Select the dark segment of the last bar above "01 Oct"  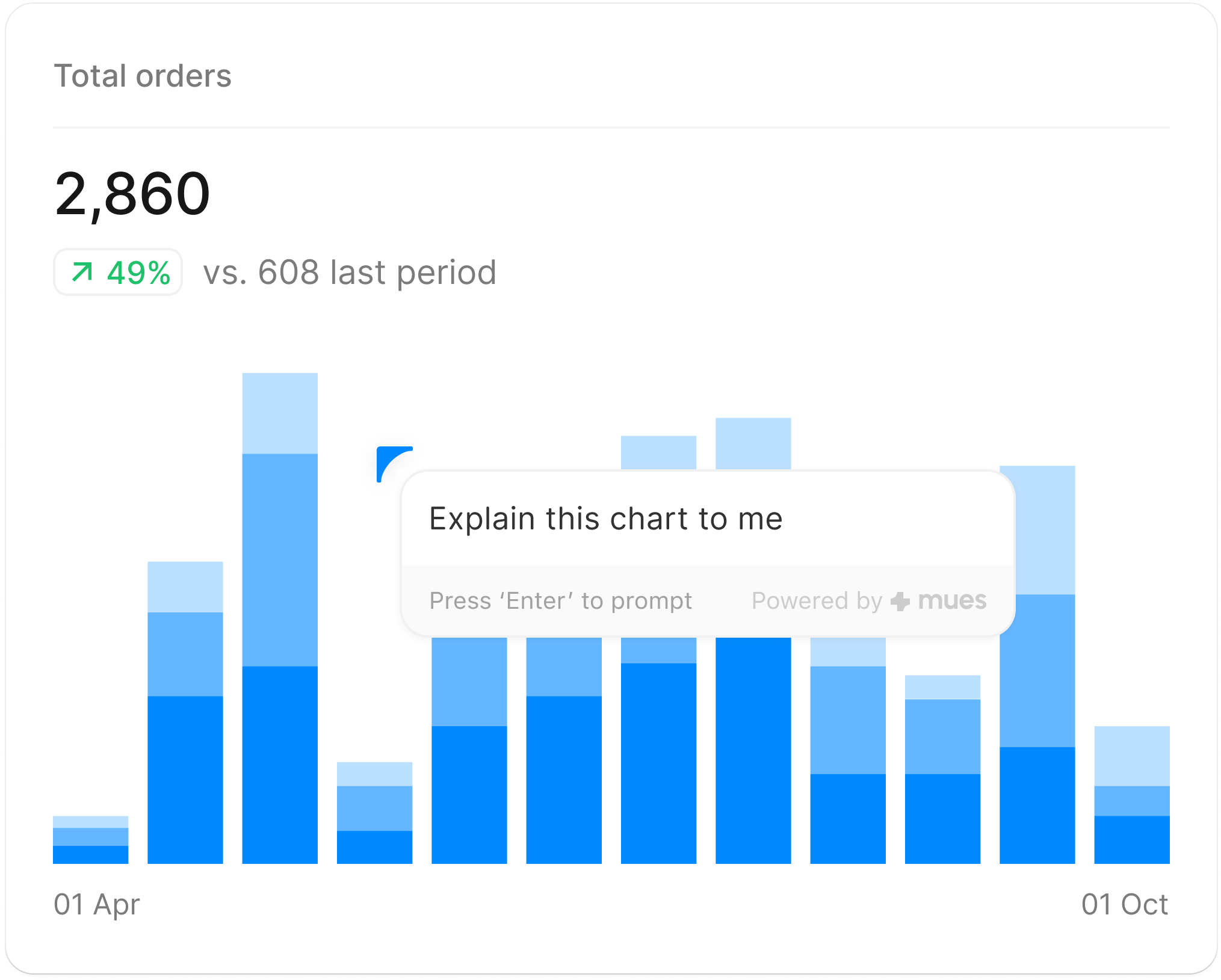click(x=1131, y=839)
